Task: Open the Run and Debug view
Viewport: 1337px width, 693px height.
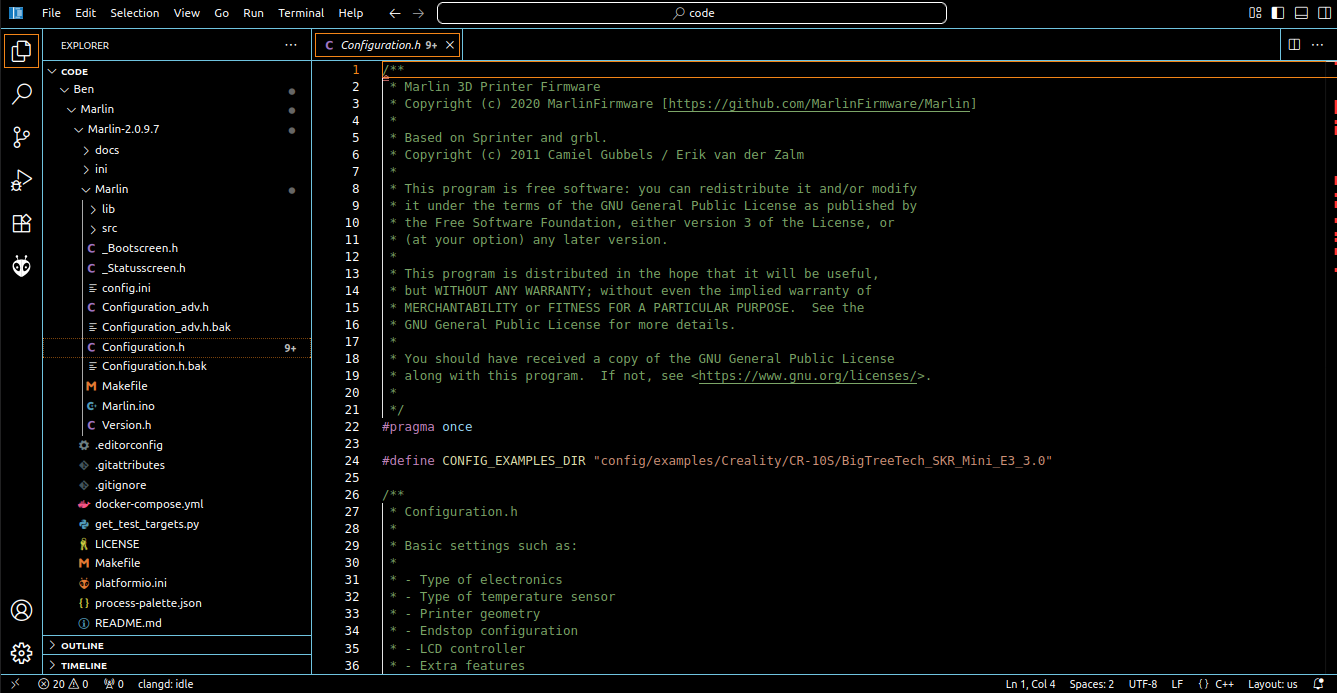Action: (21, 180)
